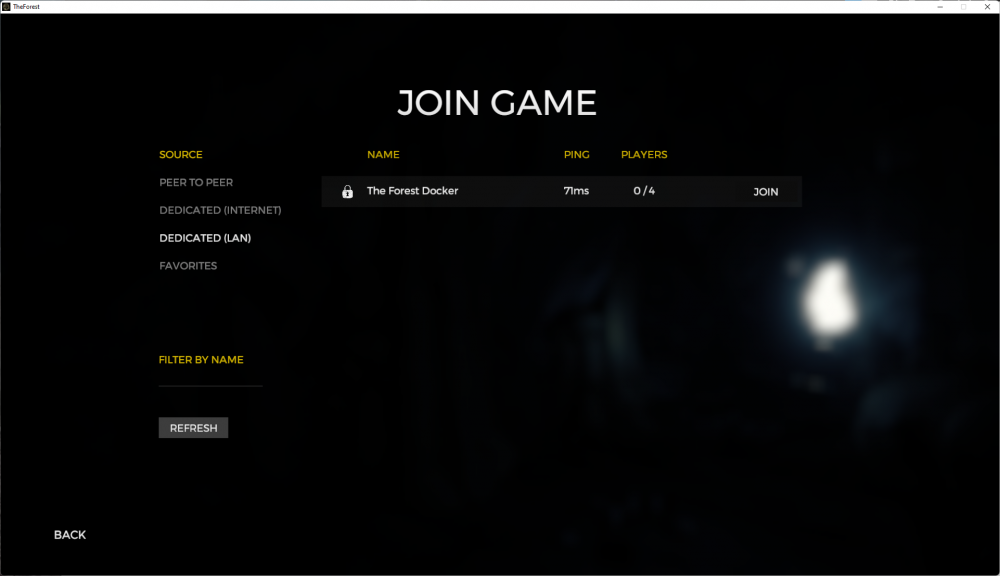1000x576 pixels.
Task: Click the 71ms ping value
Action: coord(576,191)
